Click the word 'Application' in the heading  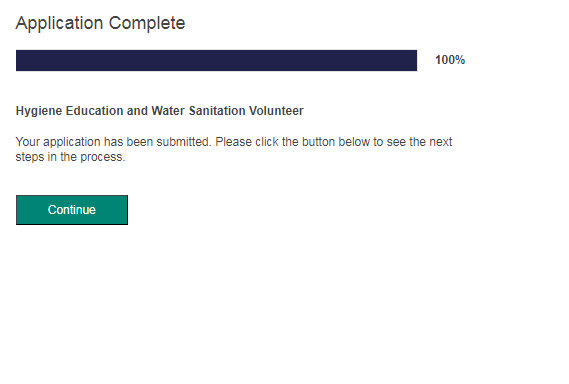[x=60, y=24]
